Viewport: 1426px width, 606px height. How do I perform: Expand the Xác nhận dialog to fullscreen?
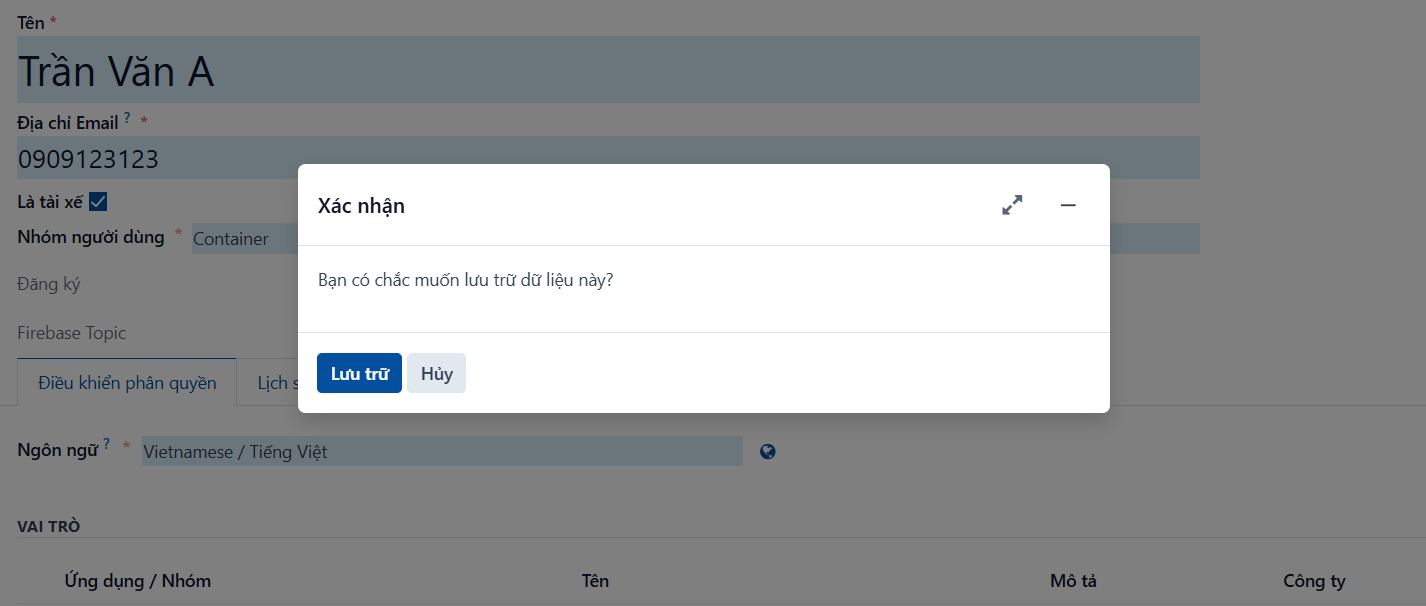pyautogui.click(x=1012, y=205)
